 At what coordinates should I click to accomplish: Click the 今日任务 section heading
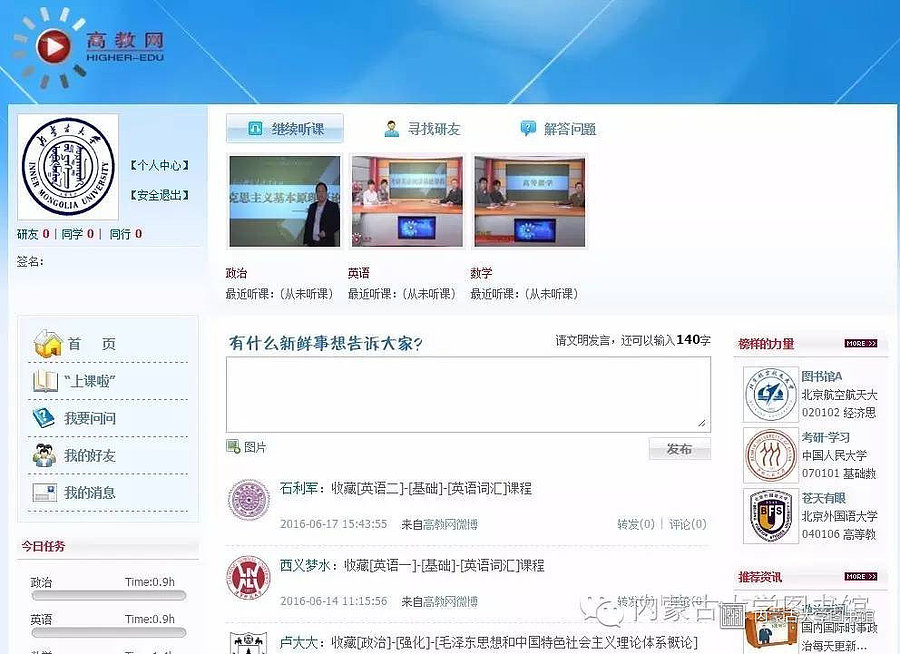44,546
